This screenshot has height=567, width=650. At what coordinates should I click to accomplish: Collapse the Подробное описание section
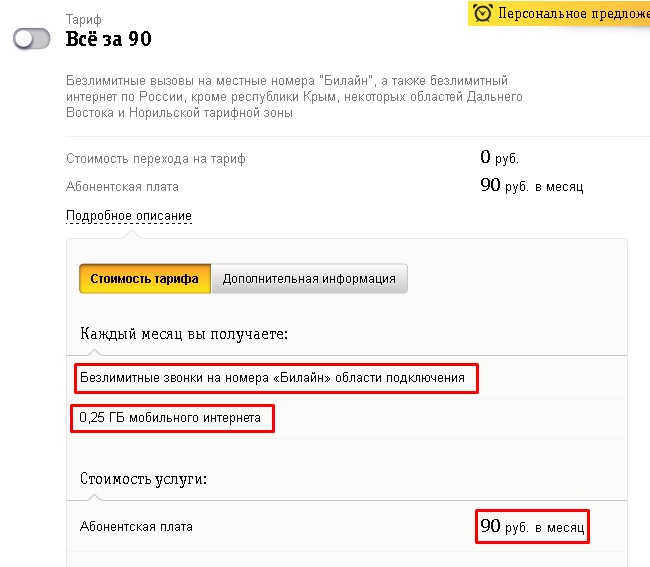tap(129, 216)
